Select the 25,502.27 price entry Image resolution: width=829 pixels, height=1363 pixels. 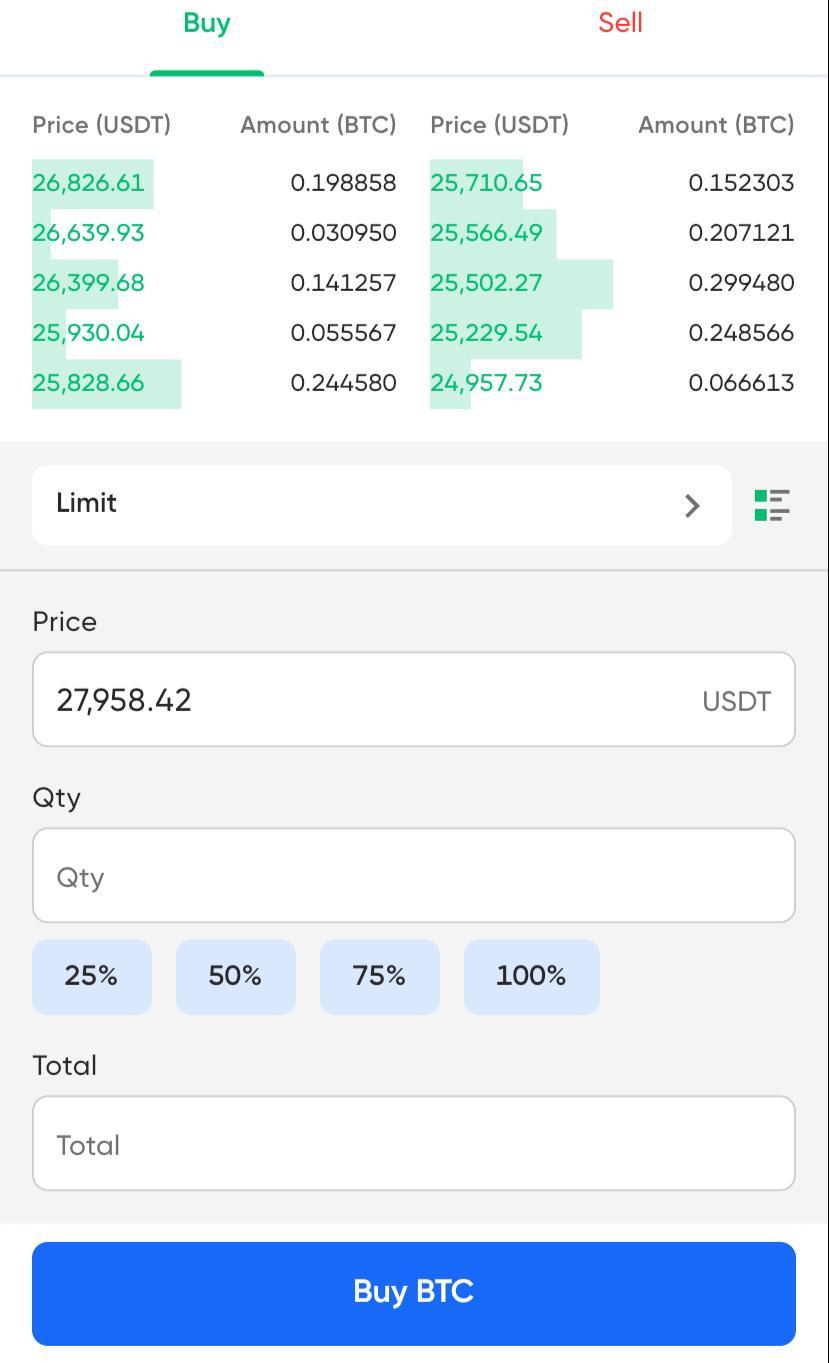coord(486,283)
